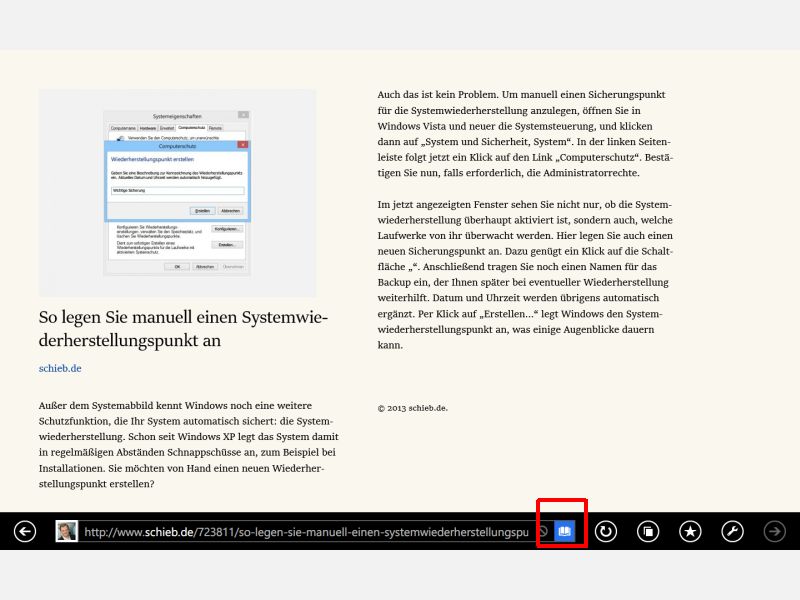Open the tabs view icon
This screenshot has height=600, width=800.
(x=648, y=532)
